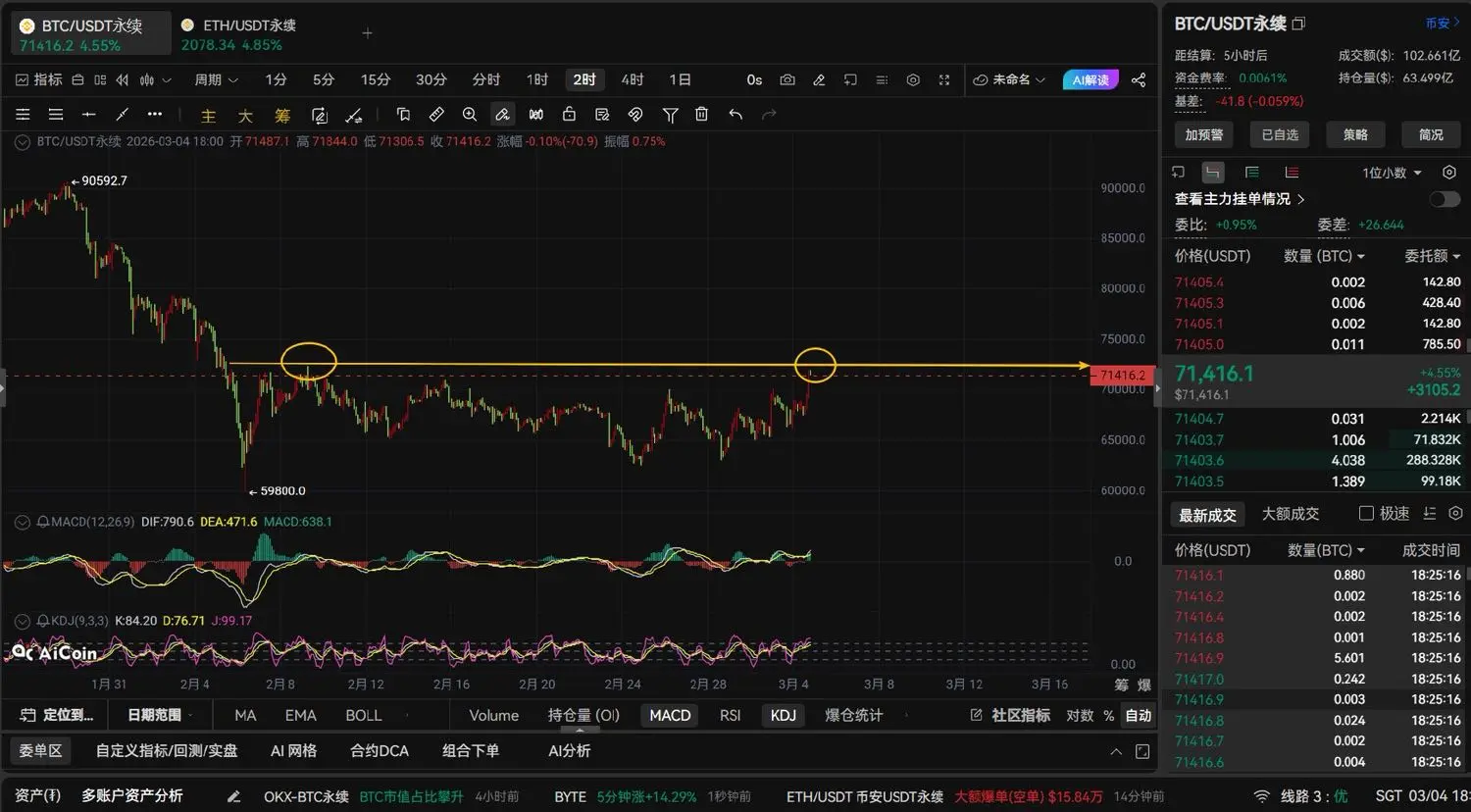1471x812 pixels.
Task: Open the magnifier zoom tool
Action: click(x=470, y=115)
